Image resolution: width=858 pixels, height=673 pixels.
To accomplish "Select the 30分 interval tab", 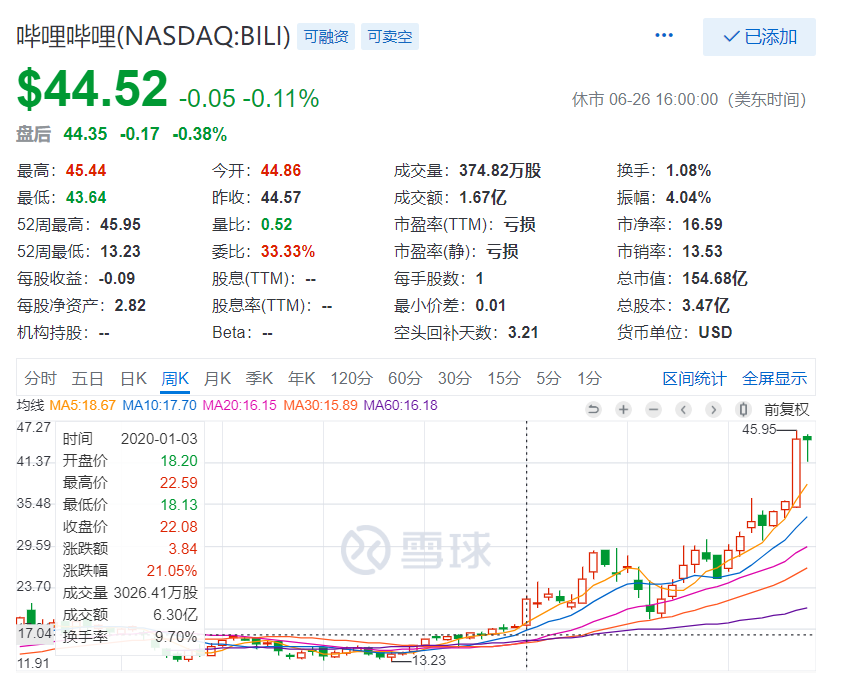I will [455, 378].
